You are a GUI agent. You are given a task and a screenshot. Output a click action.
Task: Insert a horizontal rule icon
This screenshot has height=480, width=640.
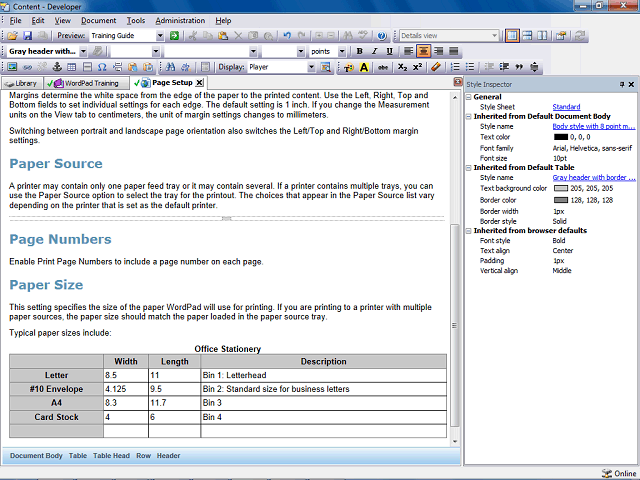pos(87,67)
